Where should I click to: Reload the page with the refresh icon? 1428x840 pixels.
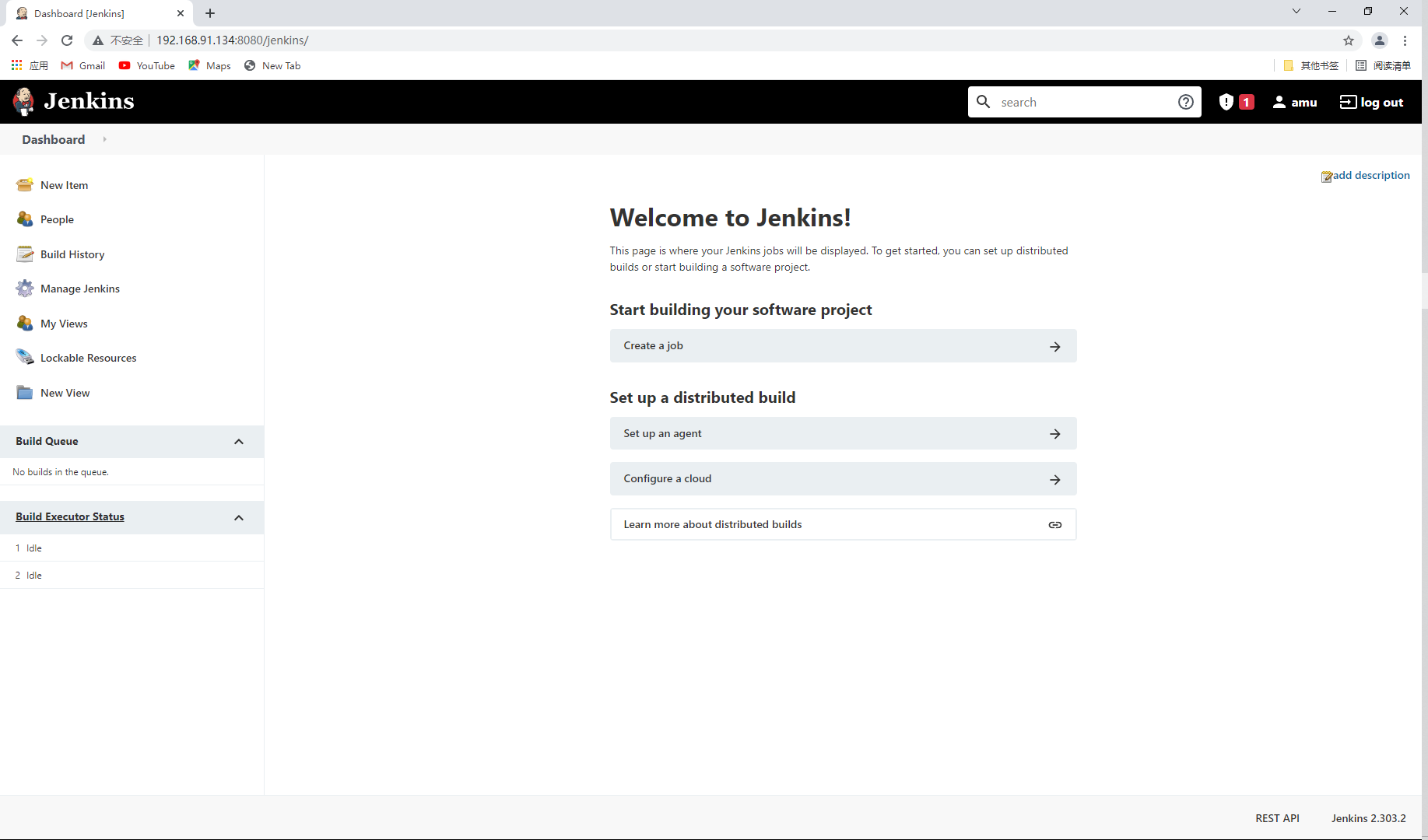click(67, 40)
